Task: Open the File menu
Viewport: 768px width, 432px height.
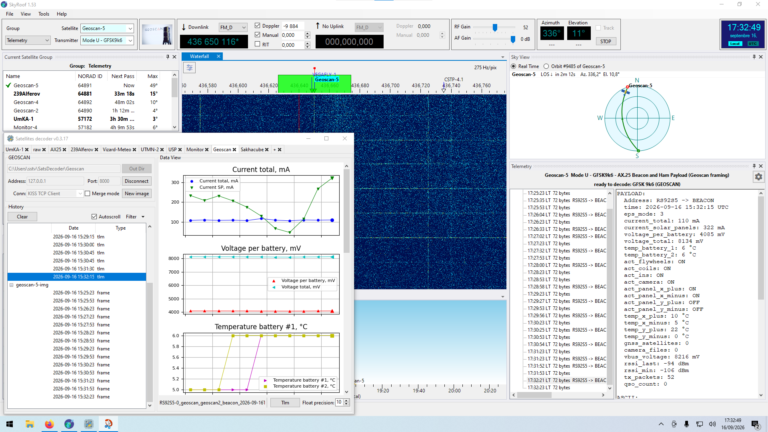Action: (x=9, y=14)
